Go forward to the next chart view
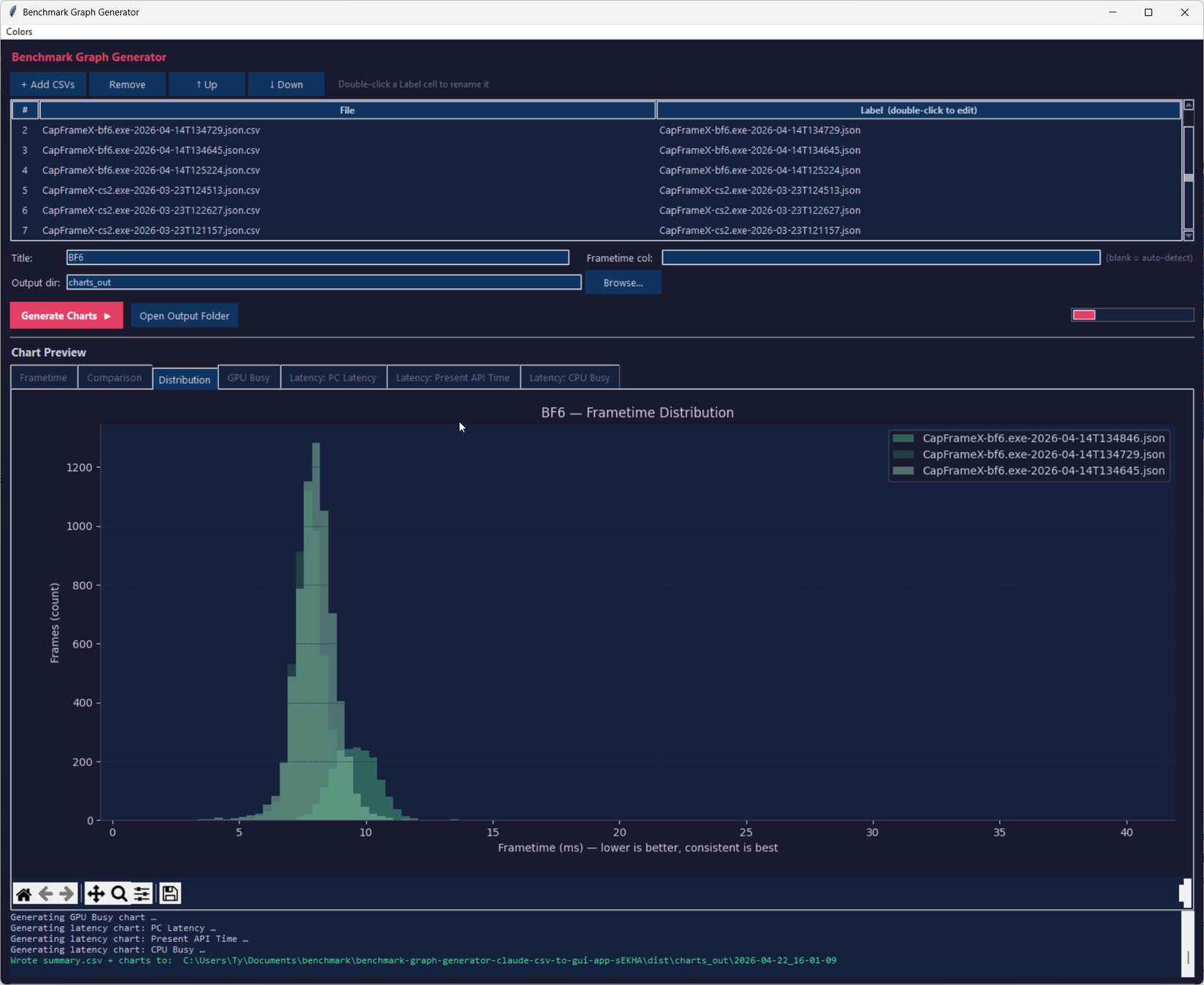Image resolution: width=1204 pixels, height=985 pixels. [66, 893]
